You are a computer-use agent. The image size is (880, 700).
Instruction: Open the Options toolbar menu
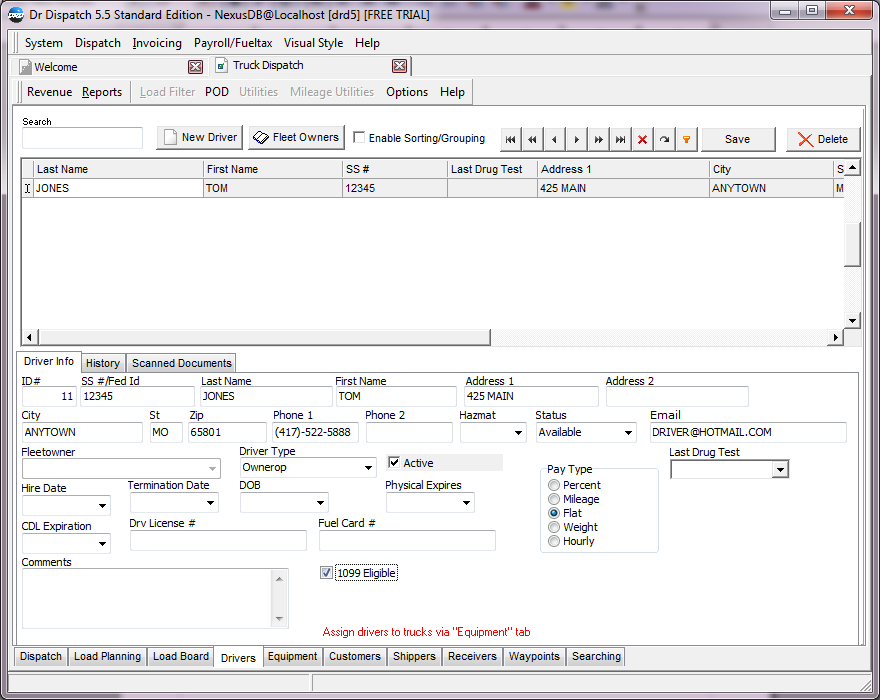coord(407,92)
